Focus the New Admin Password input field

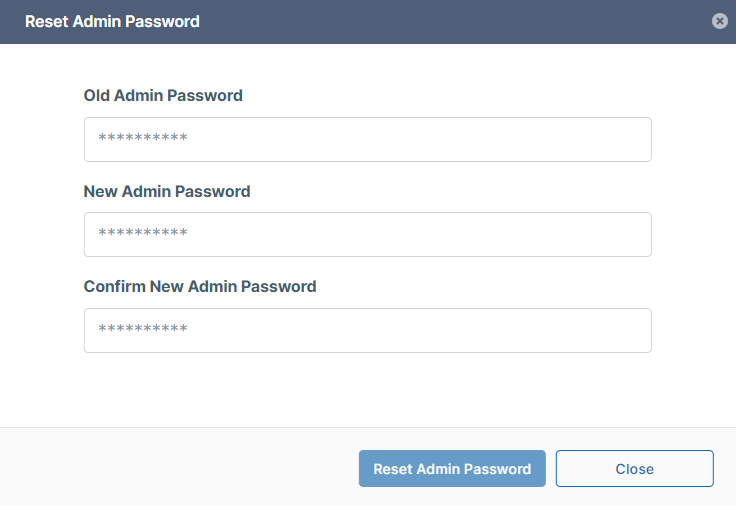[367, 234]
